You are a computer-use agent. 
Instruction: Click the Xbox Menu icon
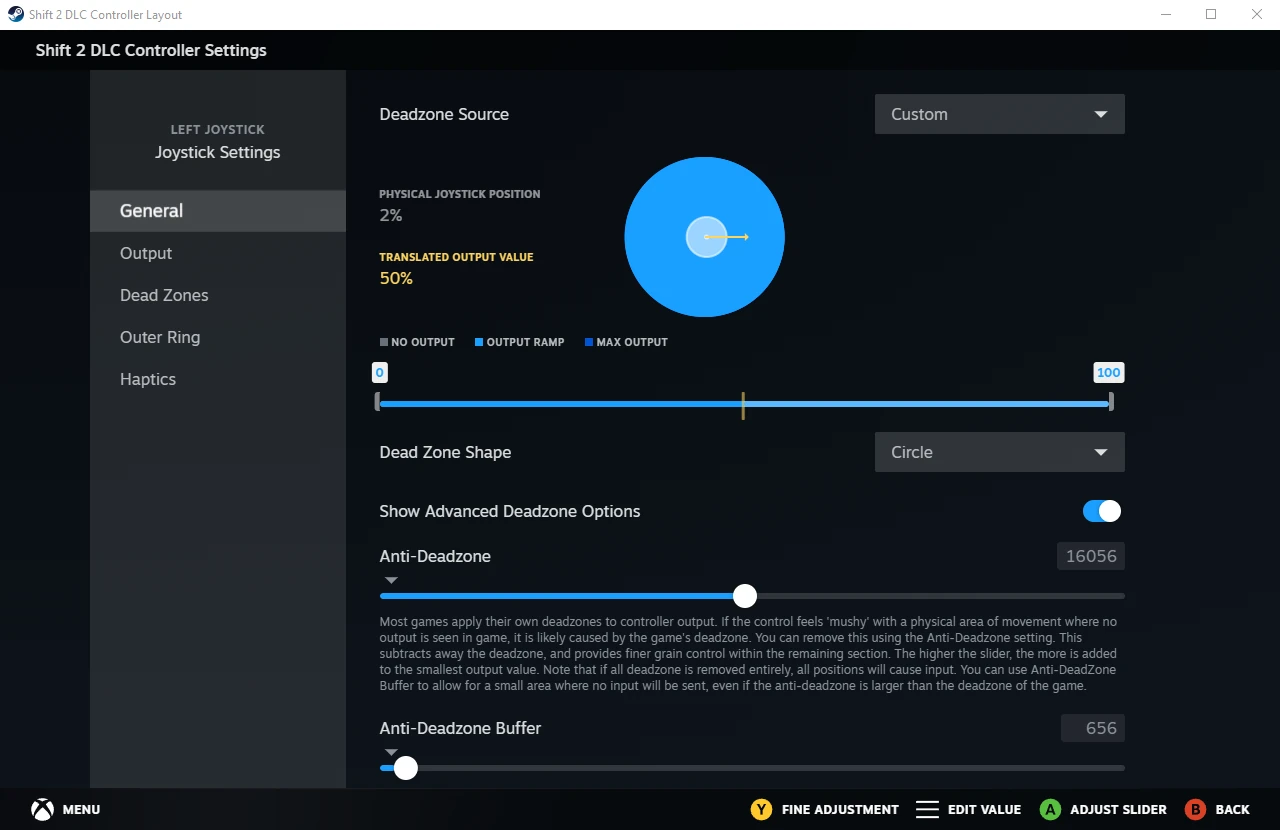tap(42, 809)
